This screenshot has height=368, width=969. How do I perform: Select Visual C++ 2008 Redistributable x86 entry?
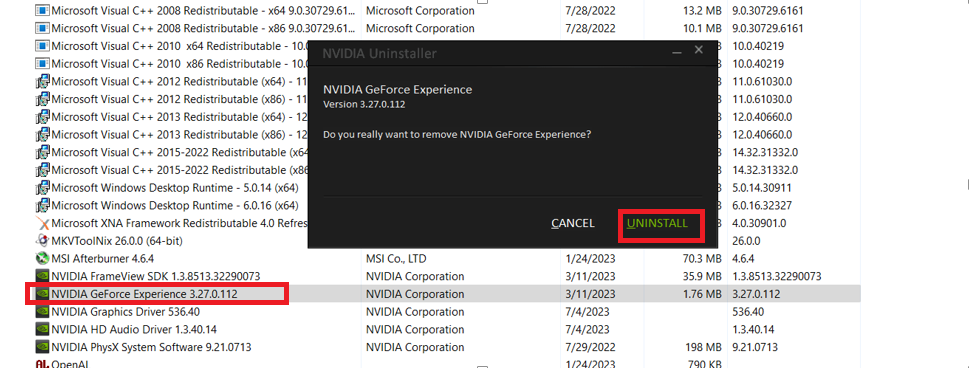203,28
